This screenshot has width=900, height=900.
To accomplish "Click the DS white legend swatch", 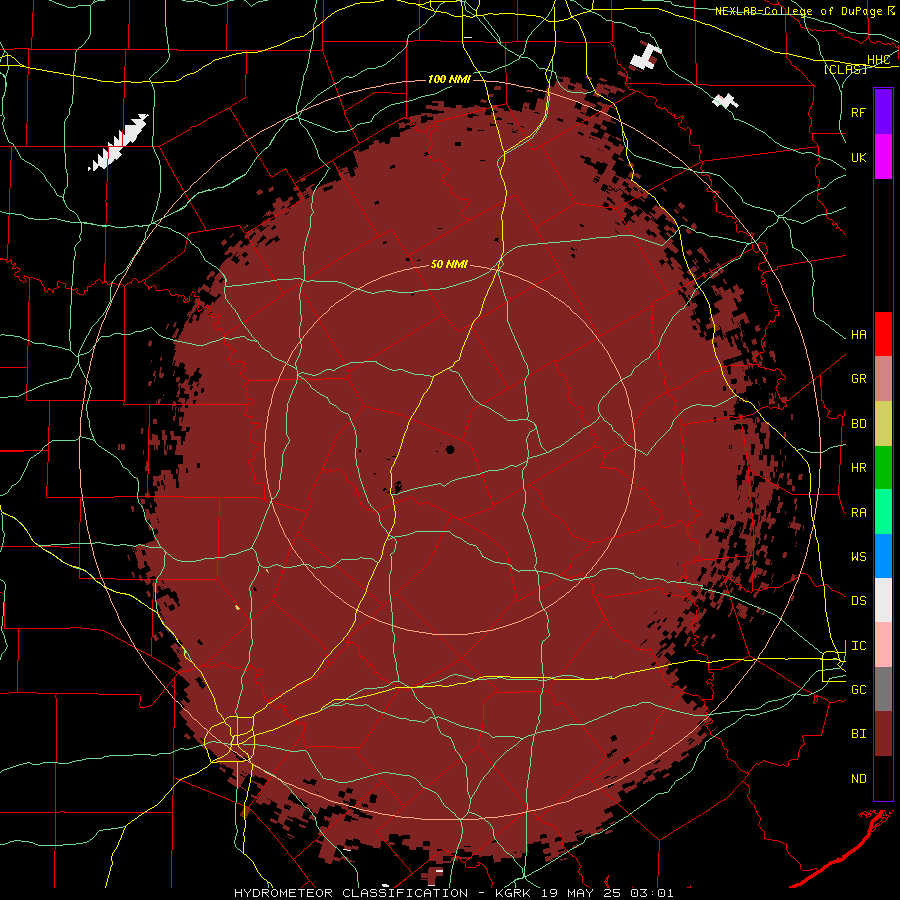I will [883, 600].
